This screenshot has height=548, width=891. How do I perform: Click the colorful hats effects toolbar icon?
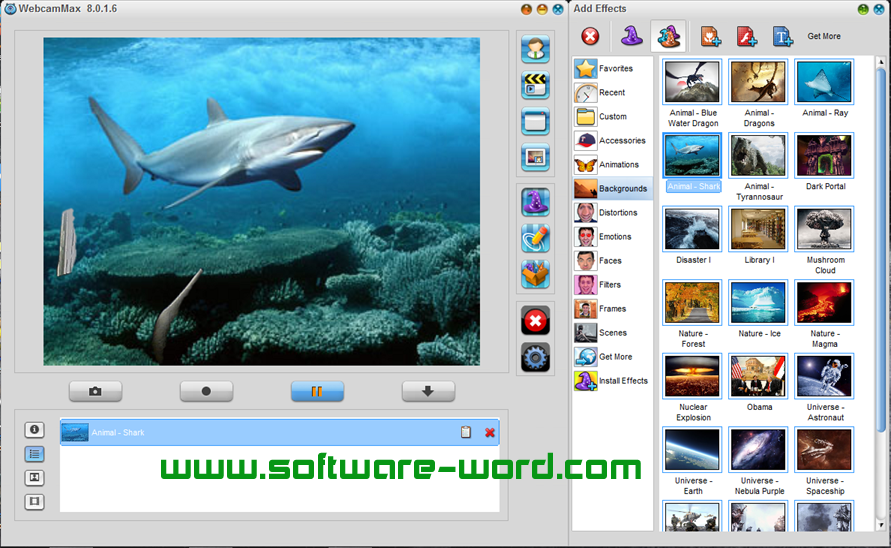coord(668,36)
